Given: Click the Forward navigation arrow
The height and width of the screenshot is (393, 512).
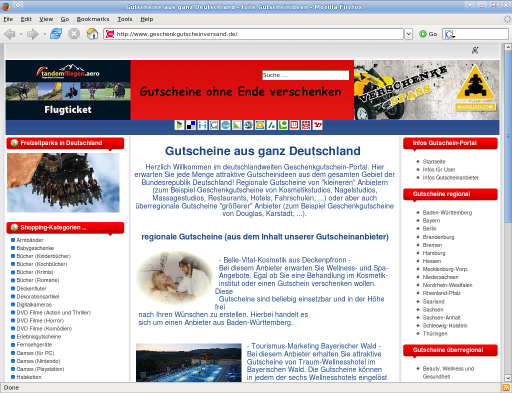Looking at the screenshot, I should click(x=33, y=34).
